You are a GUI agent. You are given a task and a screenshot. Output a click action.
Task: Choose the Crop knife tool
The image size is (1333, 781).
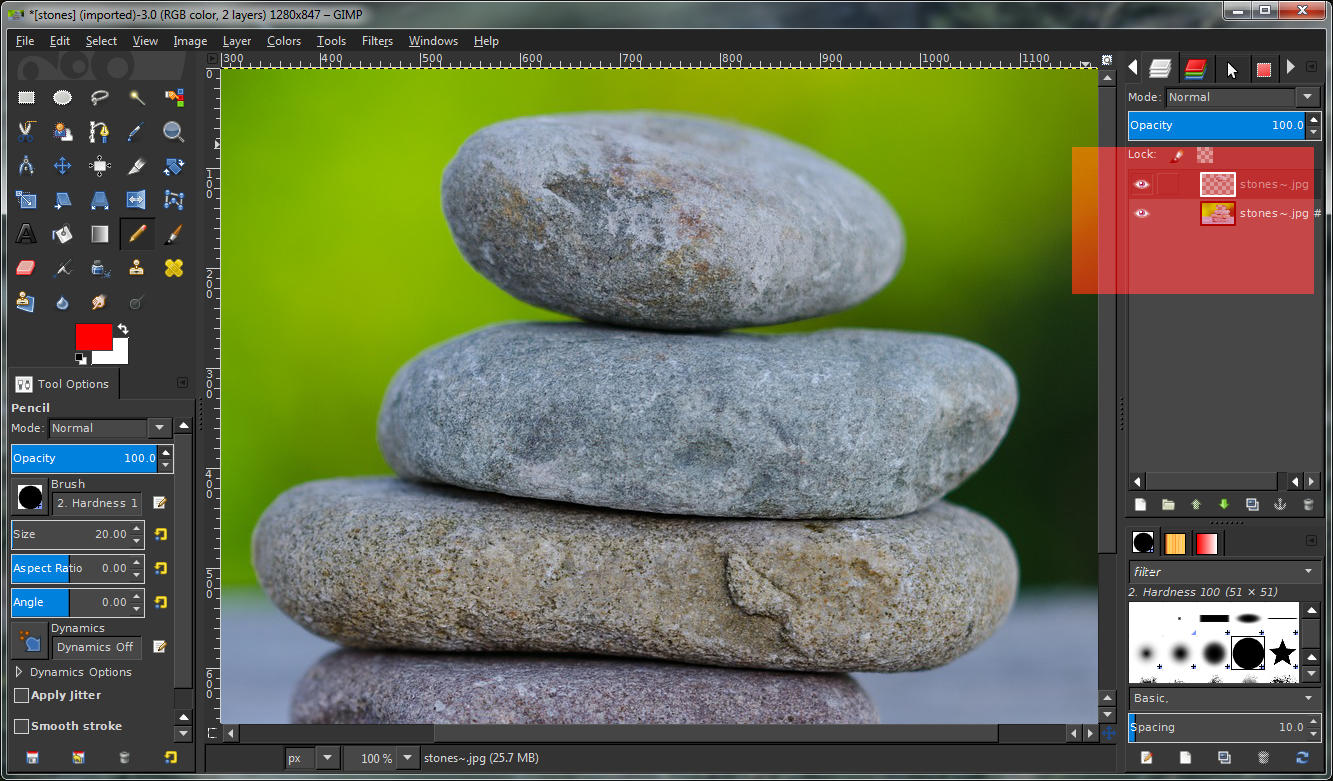pyautogui.click(x=136, y=166)
